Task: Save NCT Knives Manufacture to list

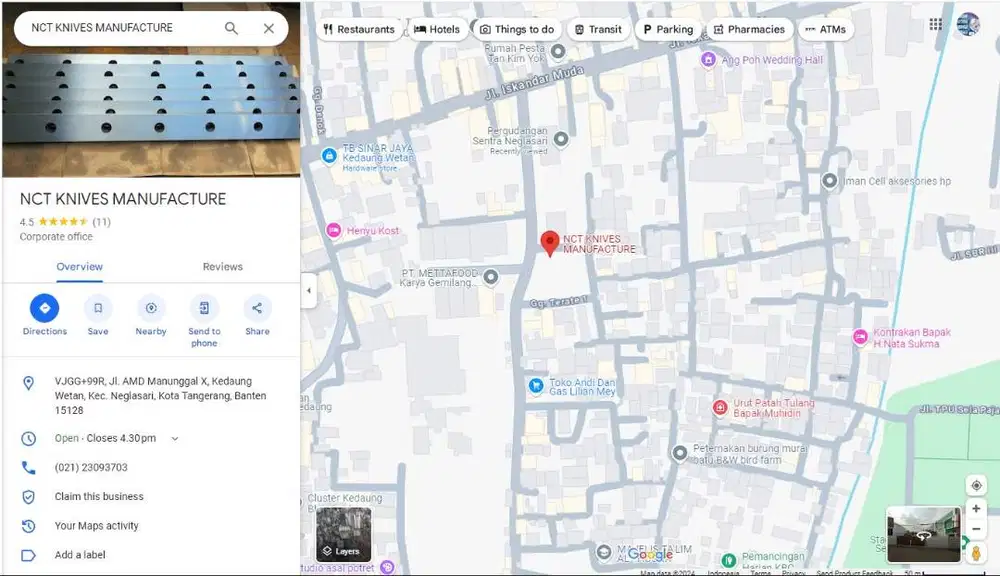Action: pos(98,308)
